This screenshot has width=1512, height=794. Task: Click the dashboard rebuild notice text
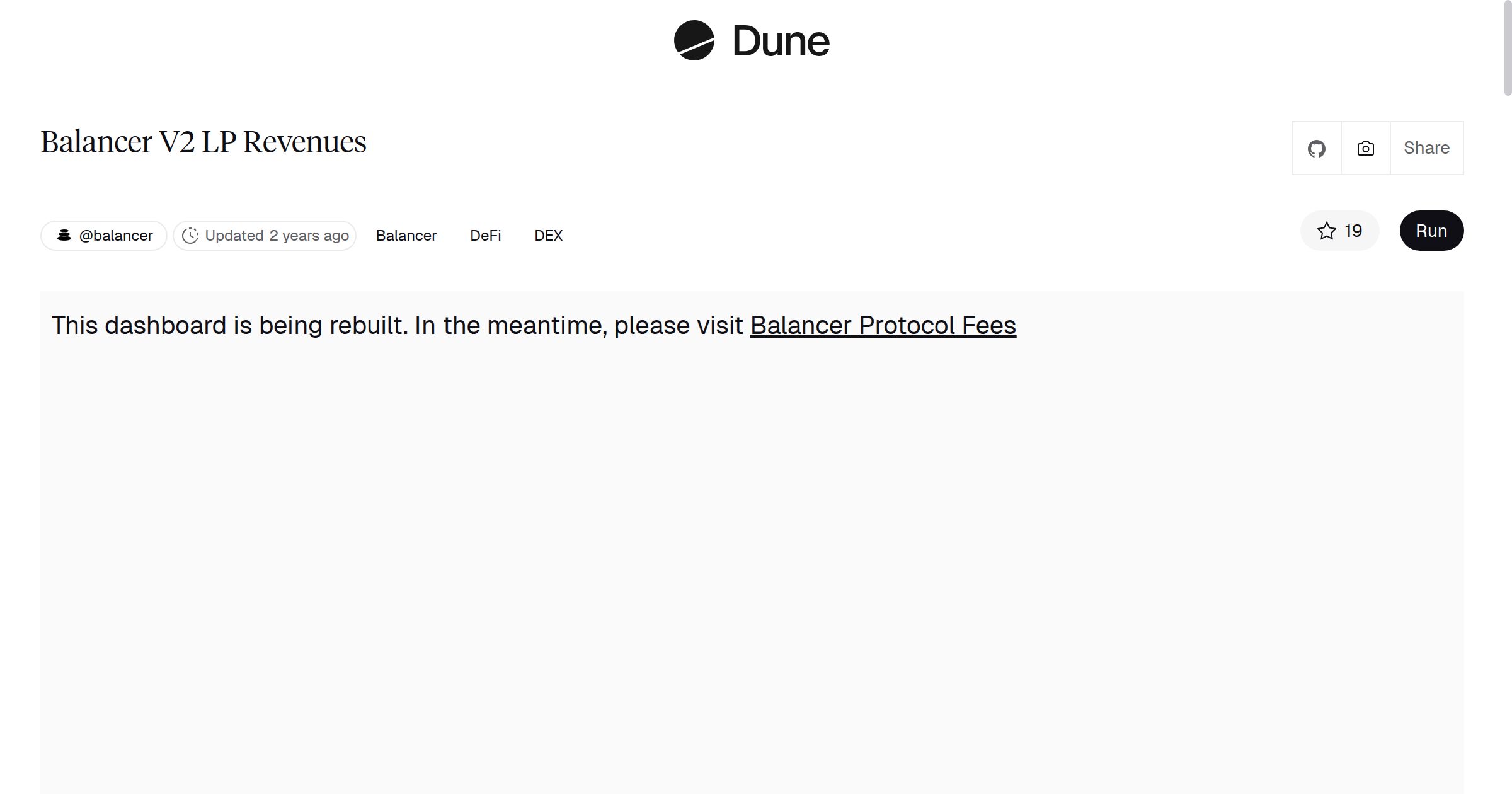coord(397,325)
